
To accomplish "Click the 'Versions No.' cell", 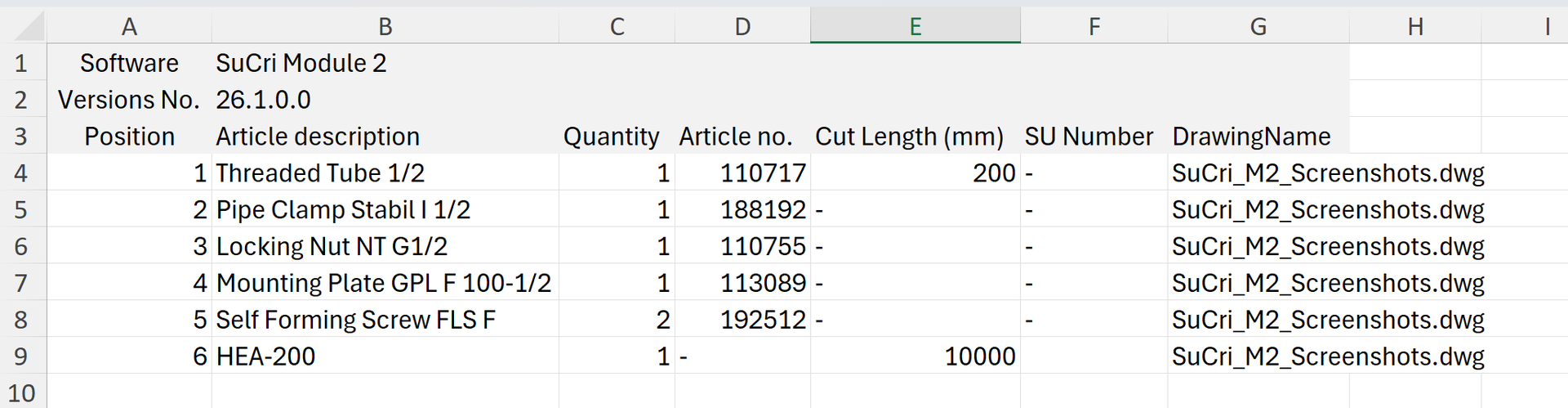I will 129,100.
